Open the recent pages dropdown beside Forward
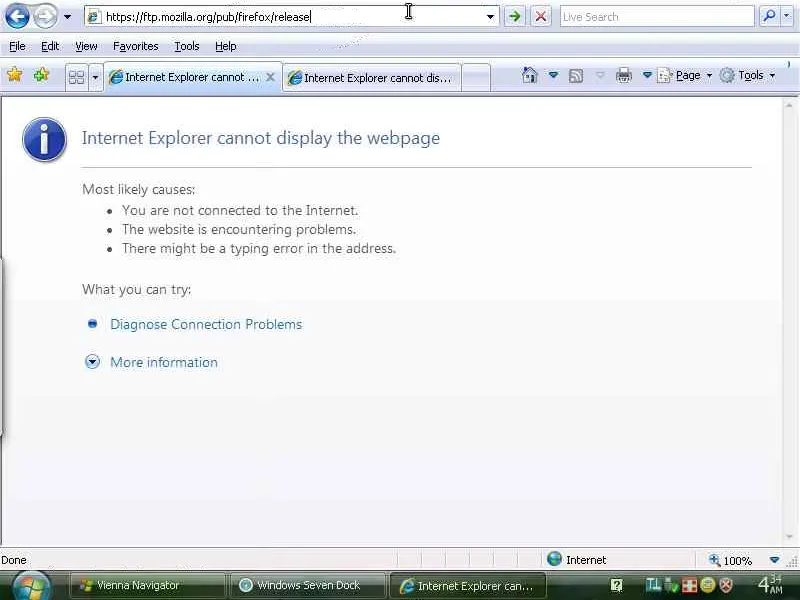 [67, 17]
